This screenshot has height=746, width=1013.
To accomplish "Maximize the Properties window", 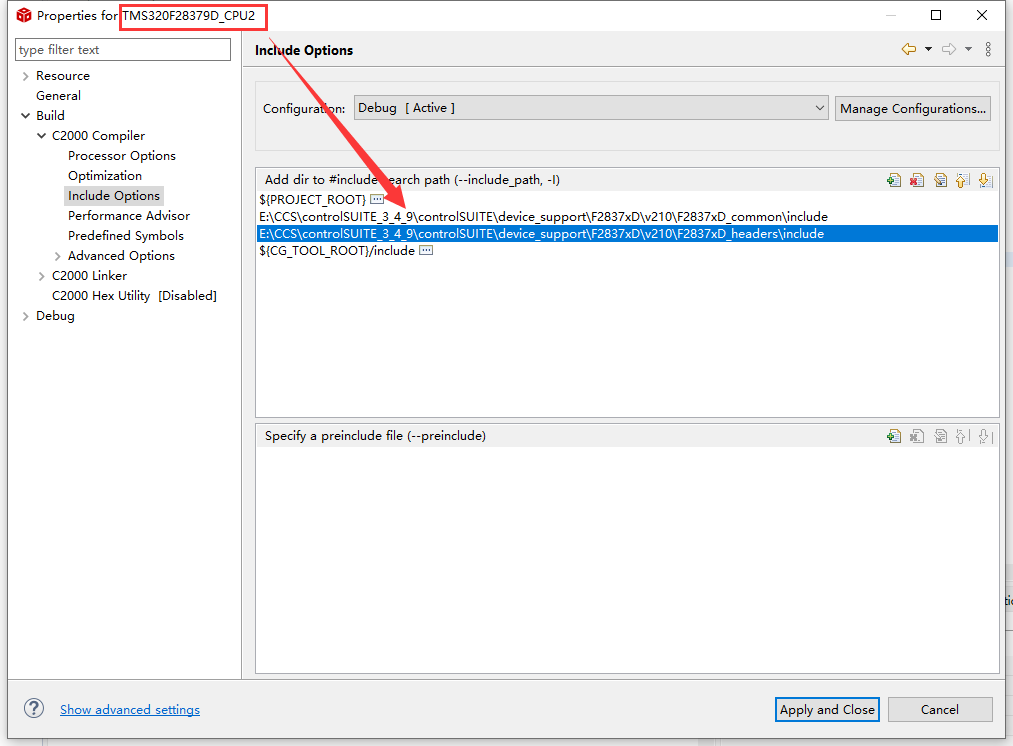I will (x=935, y=15).
